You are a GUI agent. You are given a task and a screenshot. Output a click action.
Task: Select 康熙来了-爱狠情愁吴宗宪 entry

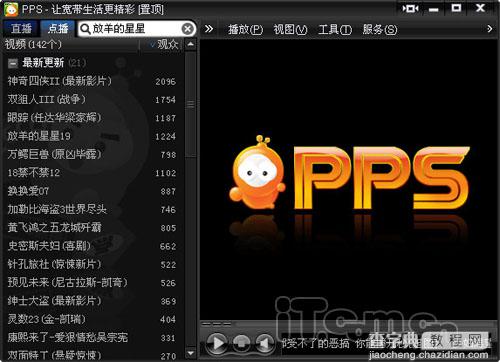click(92, 338)
